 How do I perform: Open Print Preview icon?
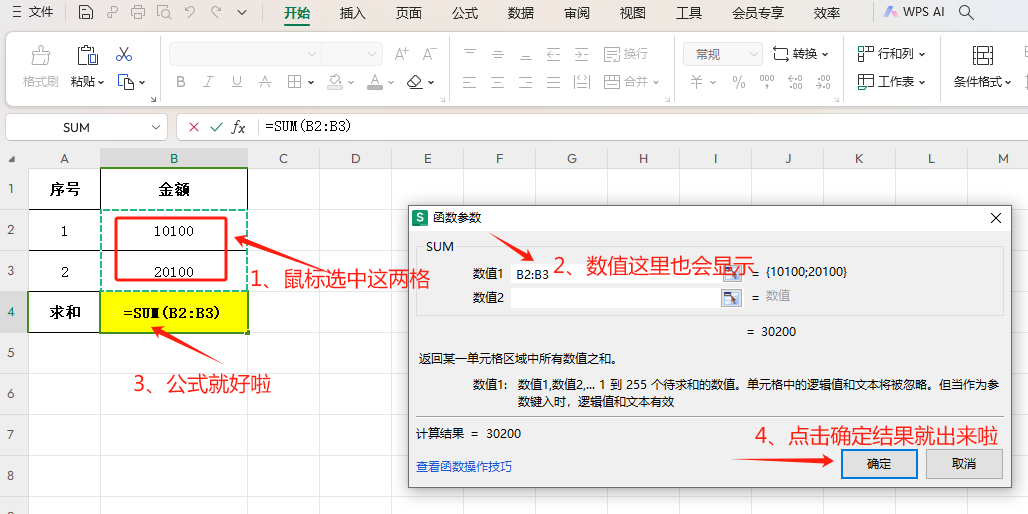click(x=164, y=12)
